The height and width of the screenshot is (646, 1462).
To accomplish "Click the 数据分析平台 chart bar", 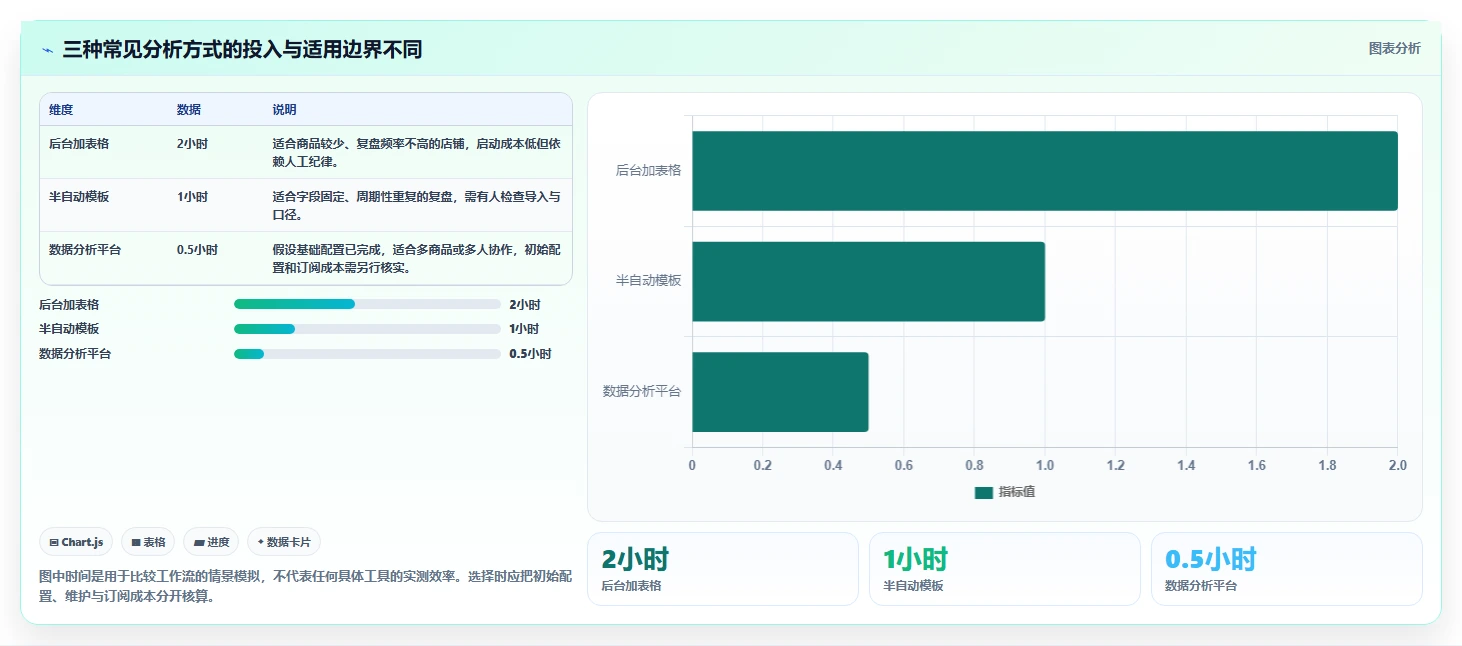I will tap(780, 392).
